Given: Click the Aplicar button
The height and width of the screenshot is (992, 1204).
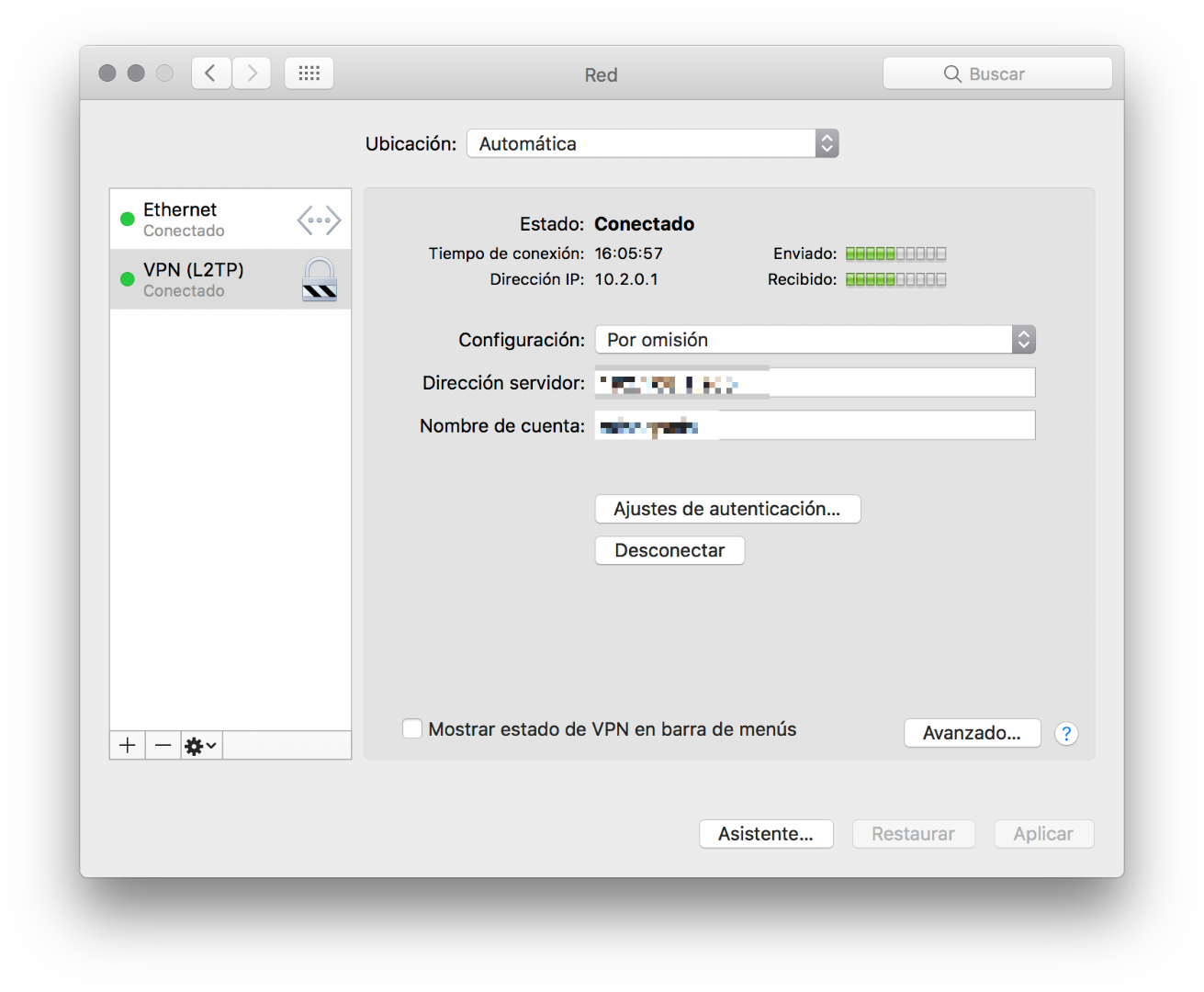Looking at the screenshot, I should (x=1043, y=834).
